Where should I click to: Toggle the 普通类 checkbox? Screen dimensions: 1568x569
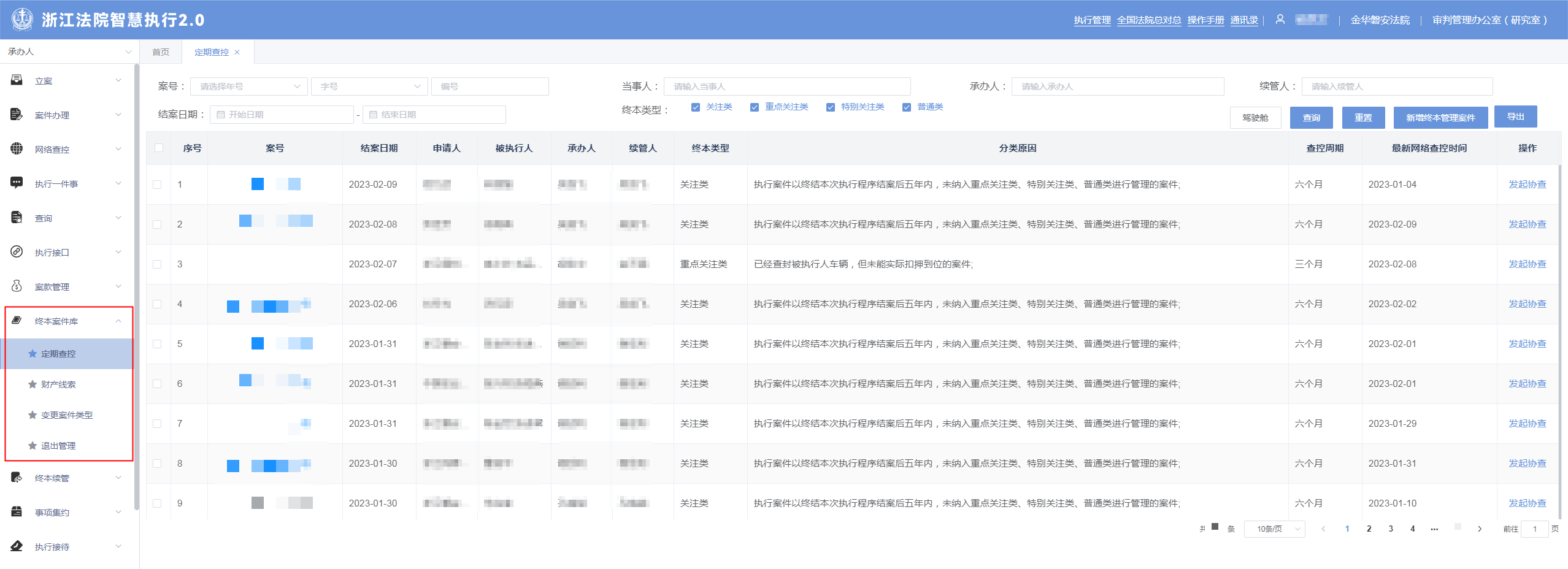(906, 107)
